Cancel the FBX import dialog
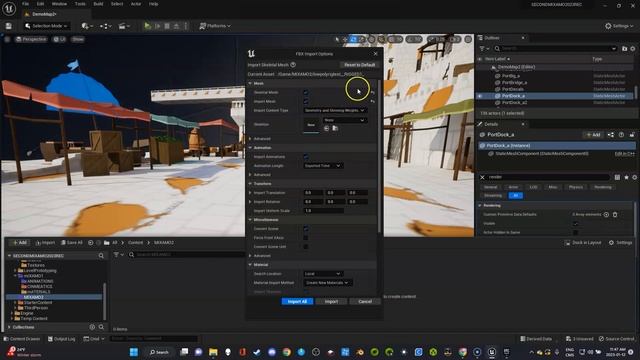This screenshot has height=360, width=640. point(364,301)
